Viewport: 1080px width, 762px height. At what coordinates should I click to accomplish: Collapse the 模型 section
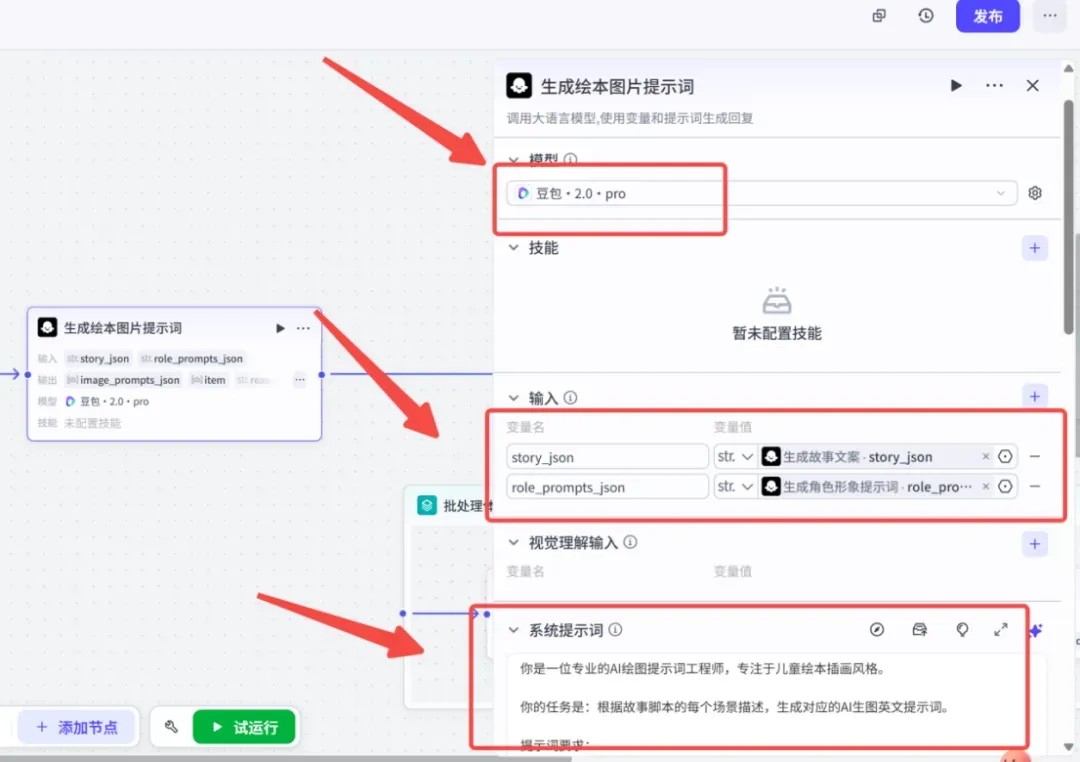pos(514,159)
